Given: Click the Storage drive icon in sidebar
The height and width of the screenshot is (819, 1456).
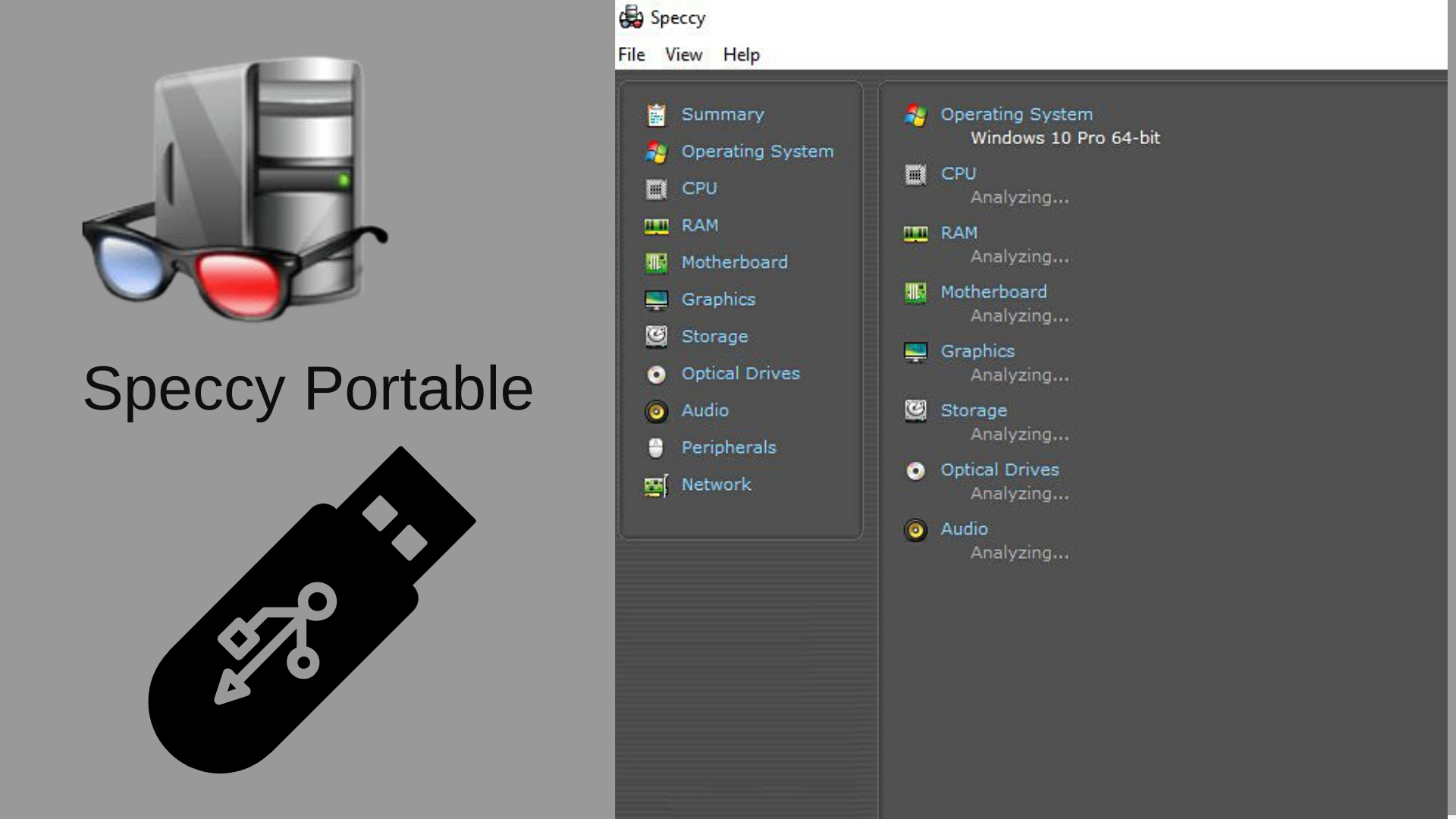Looking at the screenshot, I should [656, 337].
